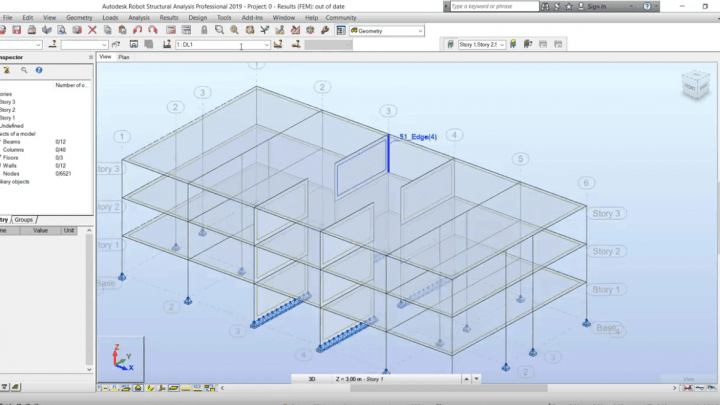Screen dimensions: 720x405
Task: Click the story building icon before Story dropdown
Action: tap(450, 44)
